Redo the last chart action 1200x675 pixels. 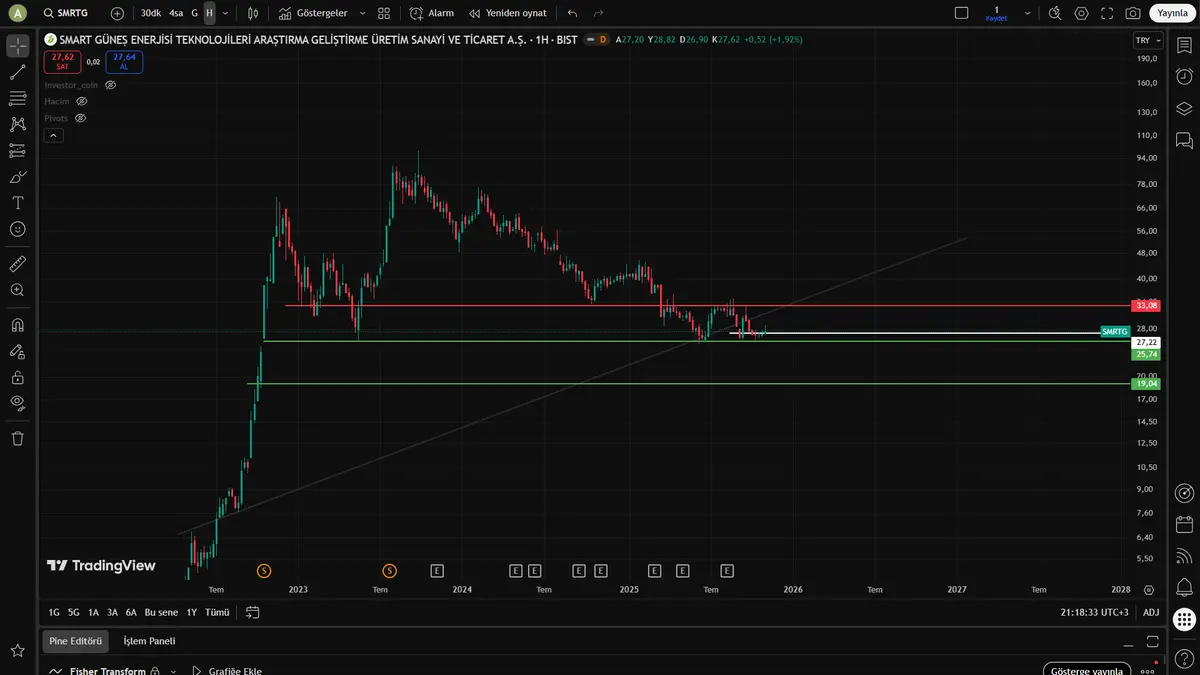click(598, 13)
